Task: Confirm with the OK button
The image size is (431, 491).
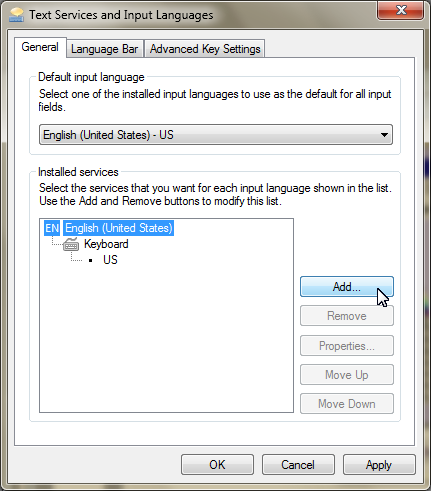Action: (217, 465)
